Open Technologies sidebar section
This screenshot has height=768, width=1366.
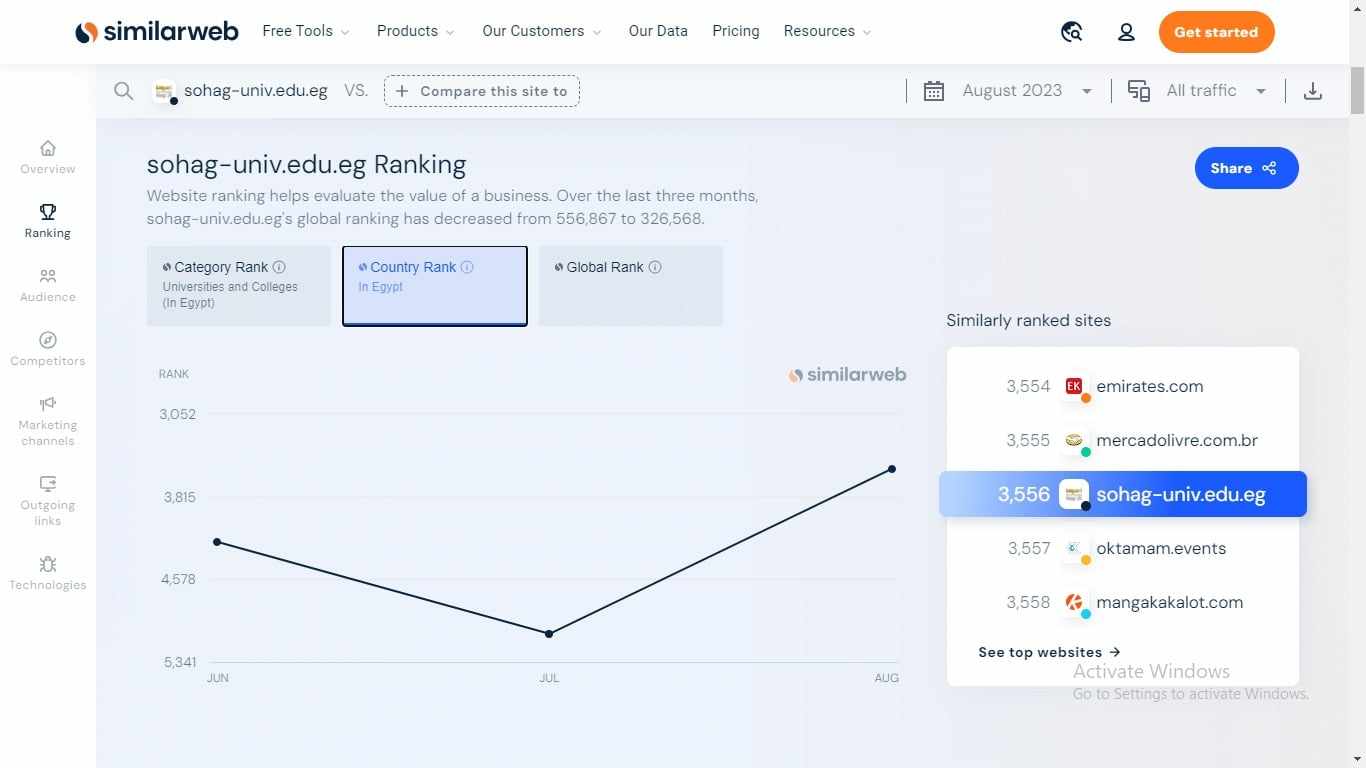pos(48,574)
